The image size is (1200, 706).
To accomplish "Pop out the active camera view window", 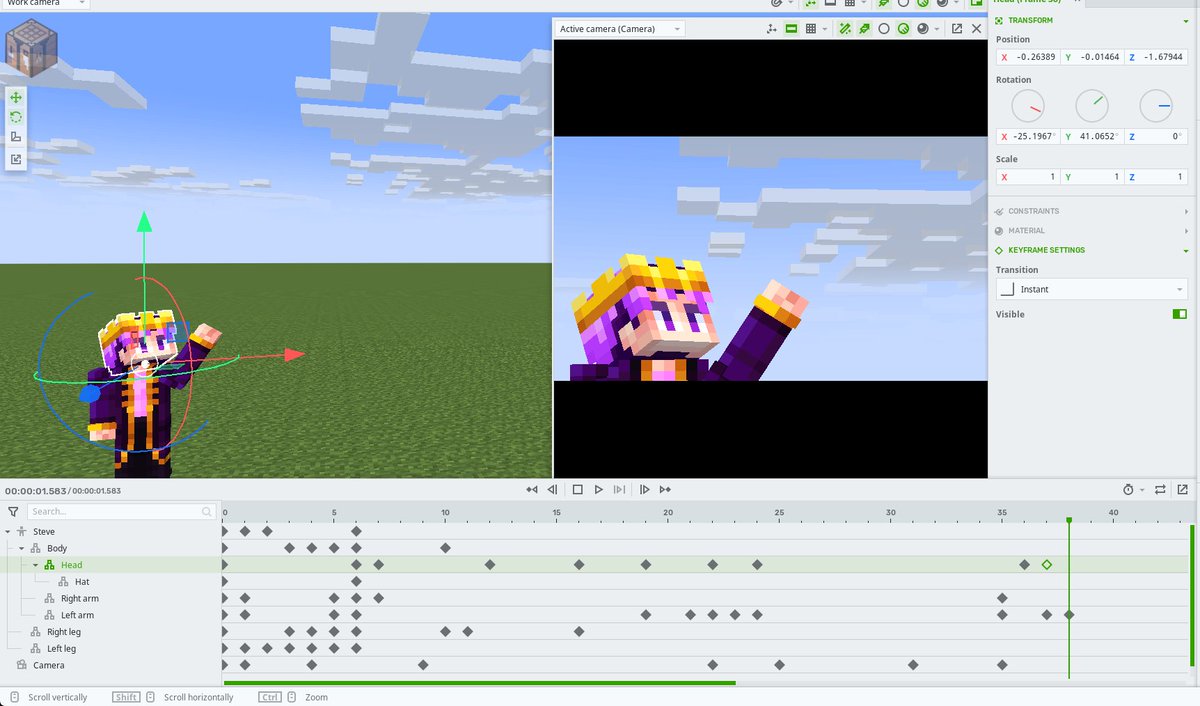I will pos(957,29).
